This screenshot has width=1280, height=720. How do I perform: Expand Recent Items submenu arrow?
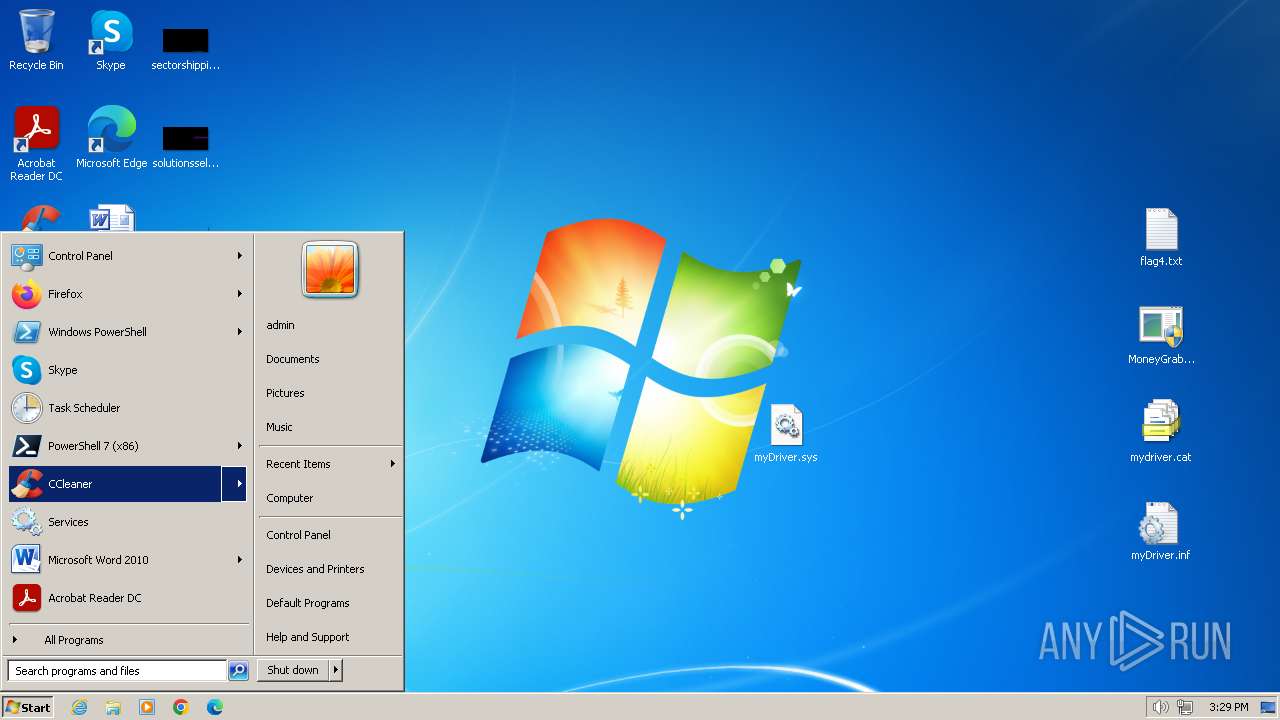[392, 464]
